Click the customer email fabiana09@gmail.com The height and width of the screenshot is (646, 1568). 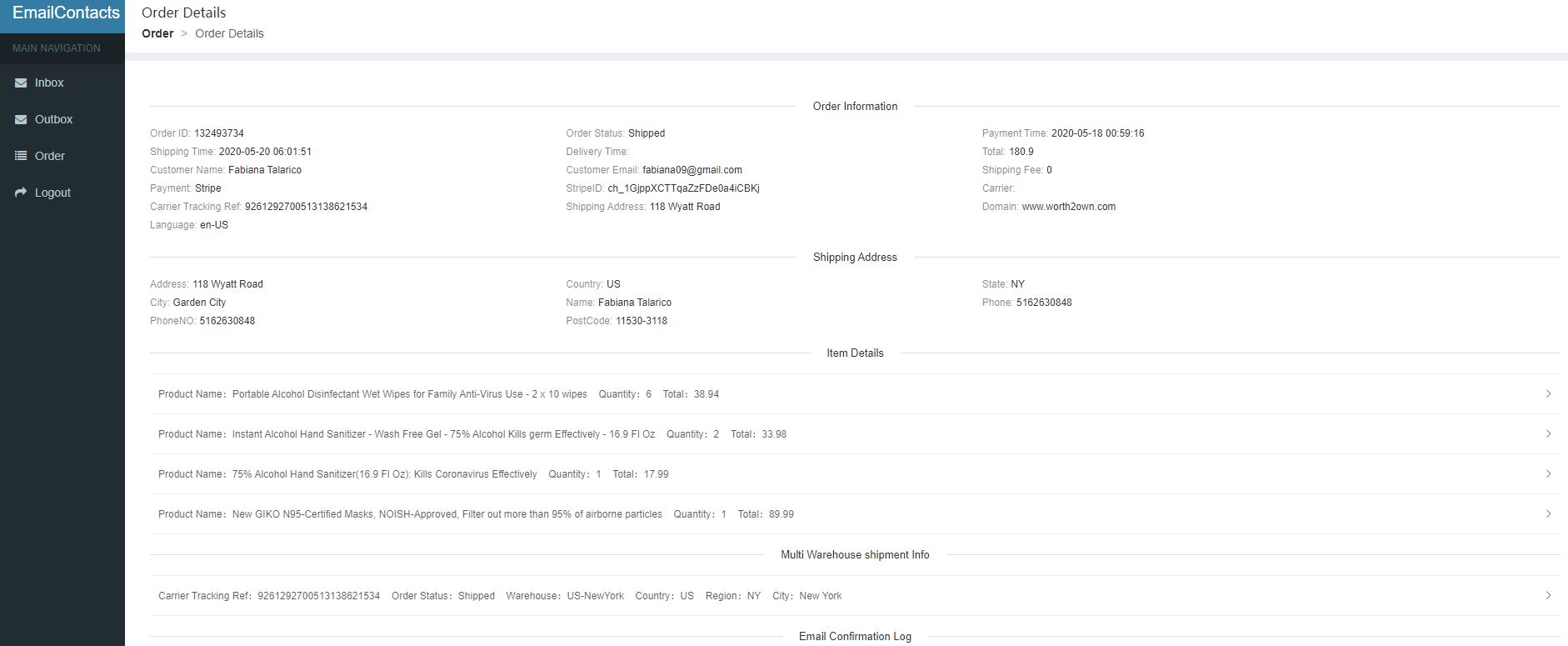(x=692, y=170)
